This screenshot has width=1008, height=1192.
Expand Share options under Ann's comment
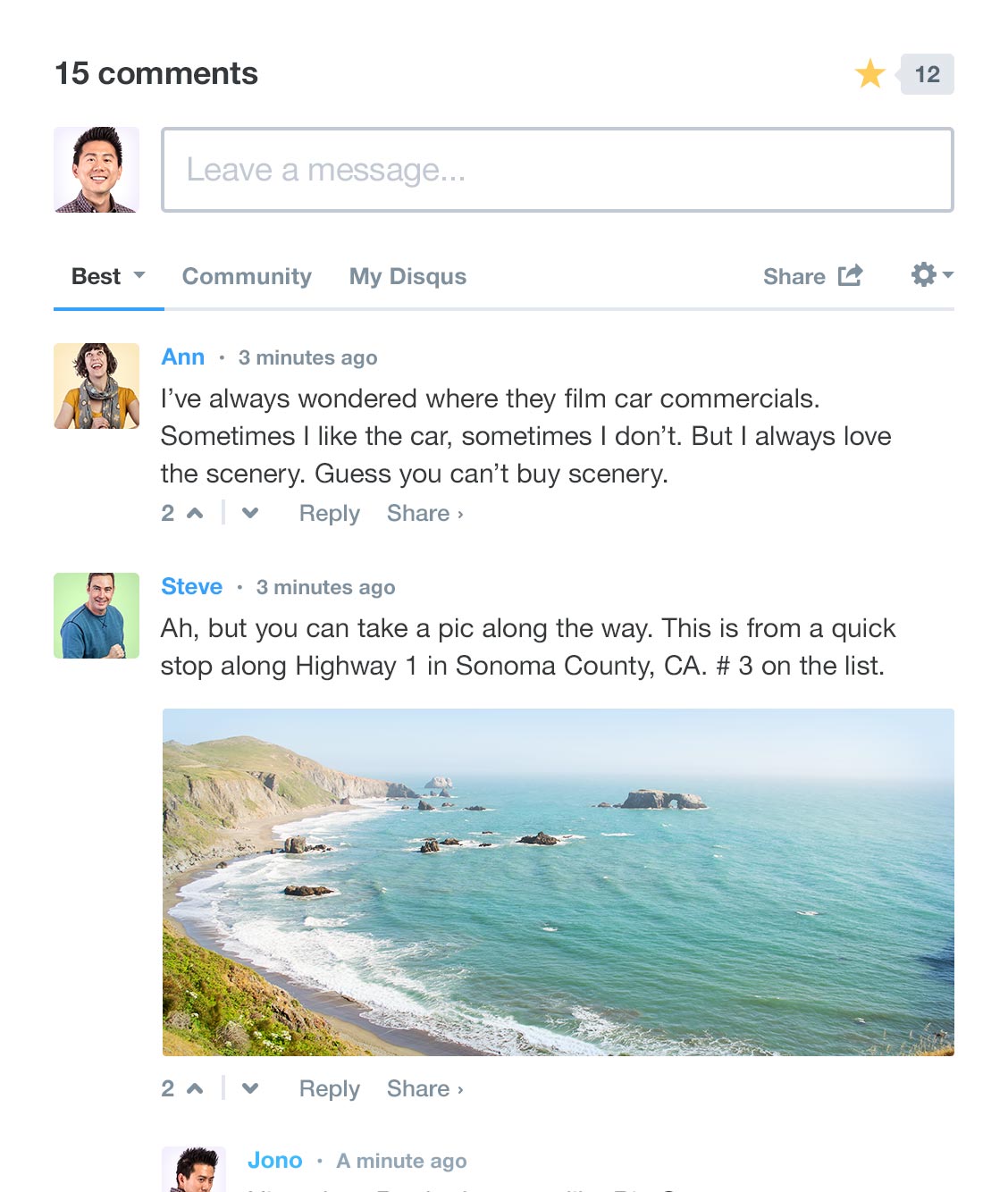tap(424, 514)
